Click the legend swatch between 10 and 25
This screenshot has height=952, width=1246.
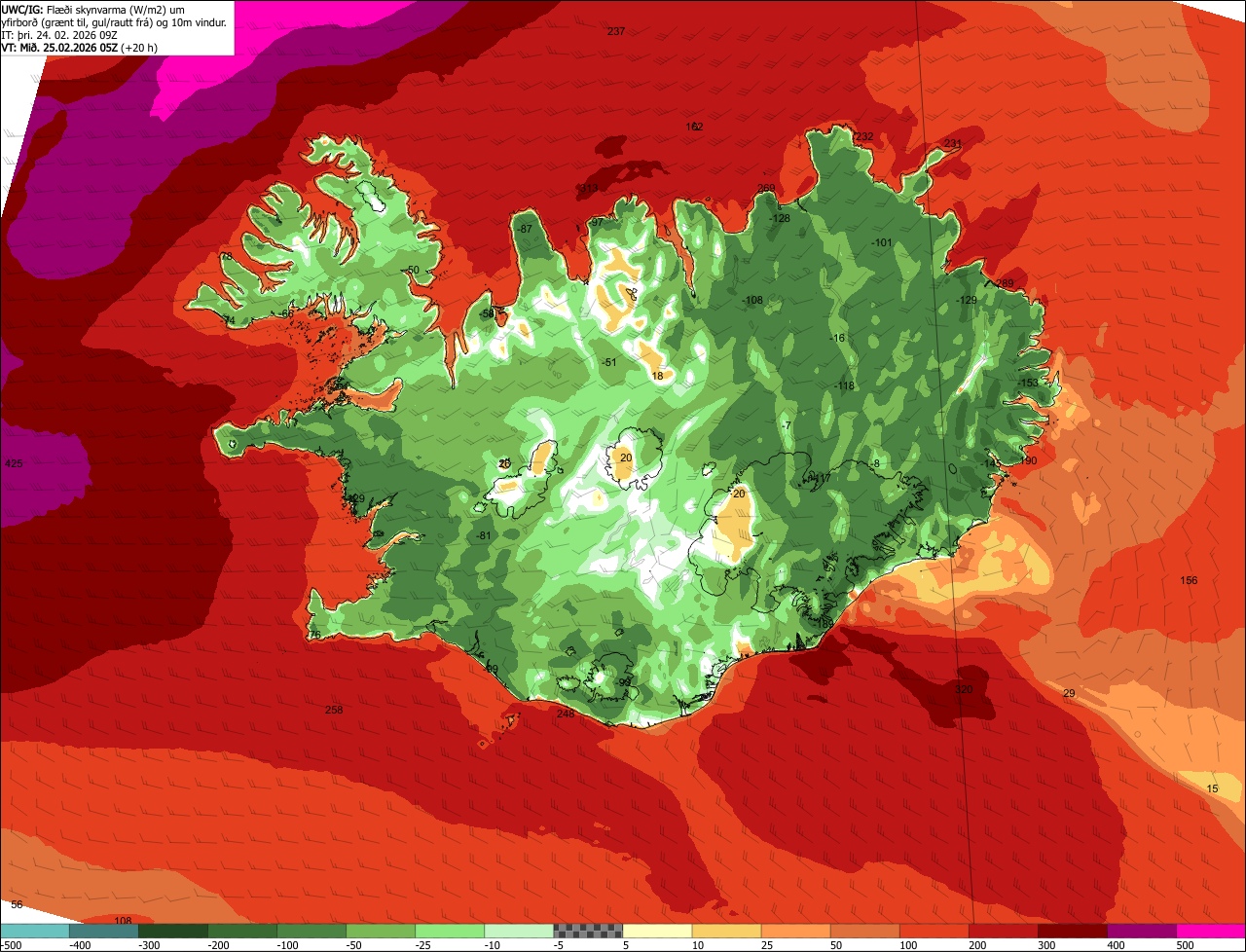point(726,931)
